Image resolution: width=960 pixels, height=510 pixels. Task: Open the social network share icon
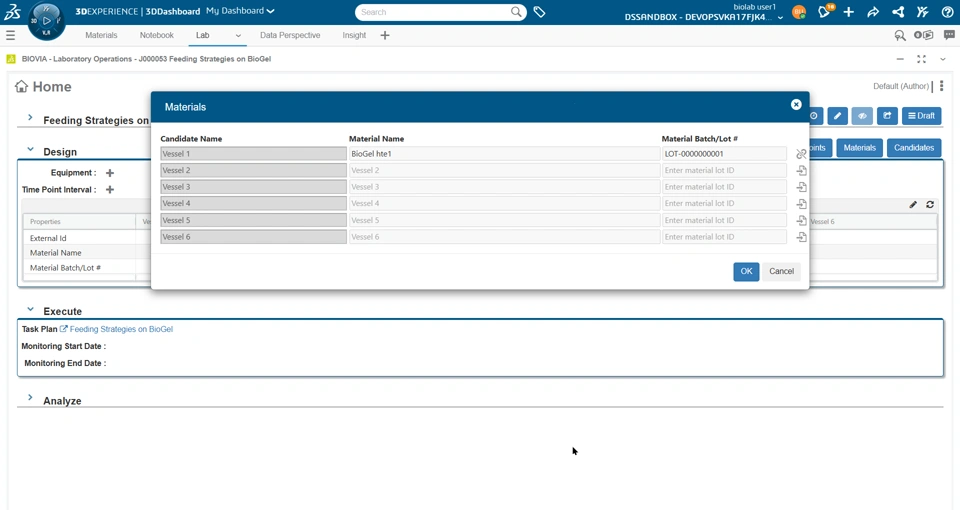pyautogui.click(x=898, y=12)
